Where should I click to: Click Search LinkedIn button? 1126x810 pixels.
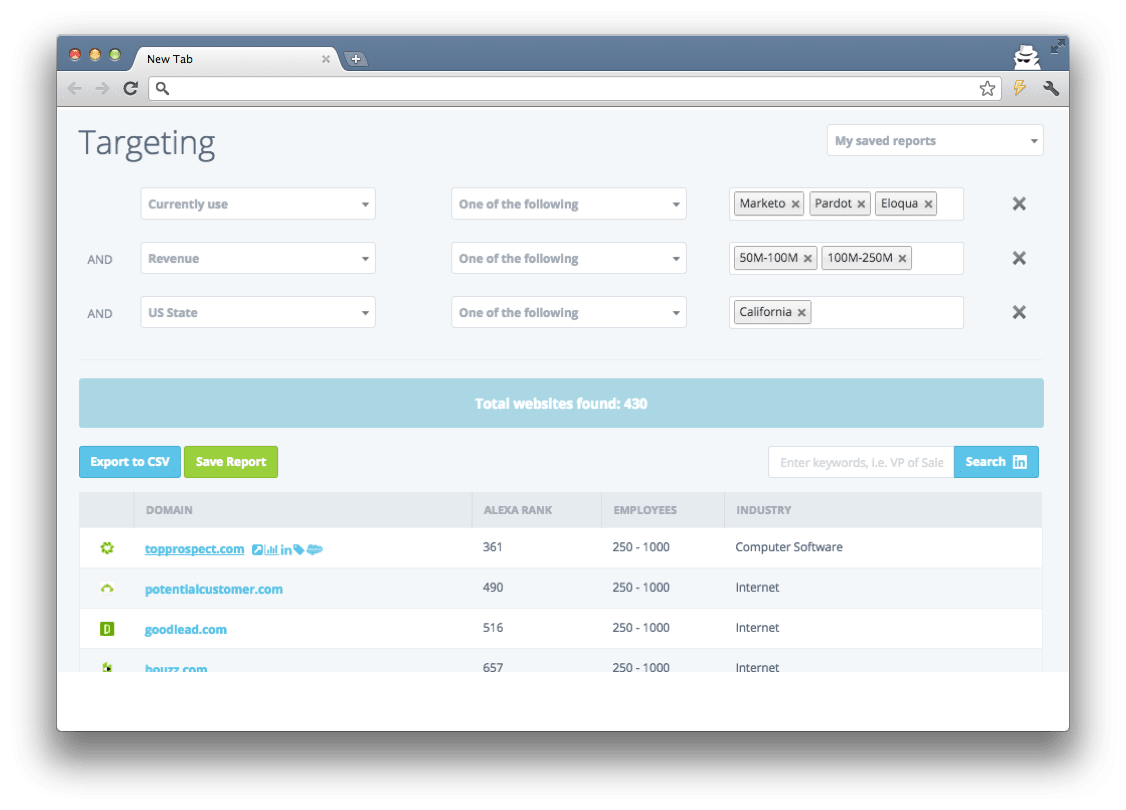[x=996, y=462]
